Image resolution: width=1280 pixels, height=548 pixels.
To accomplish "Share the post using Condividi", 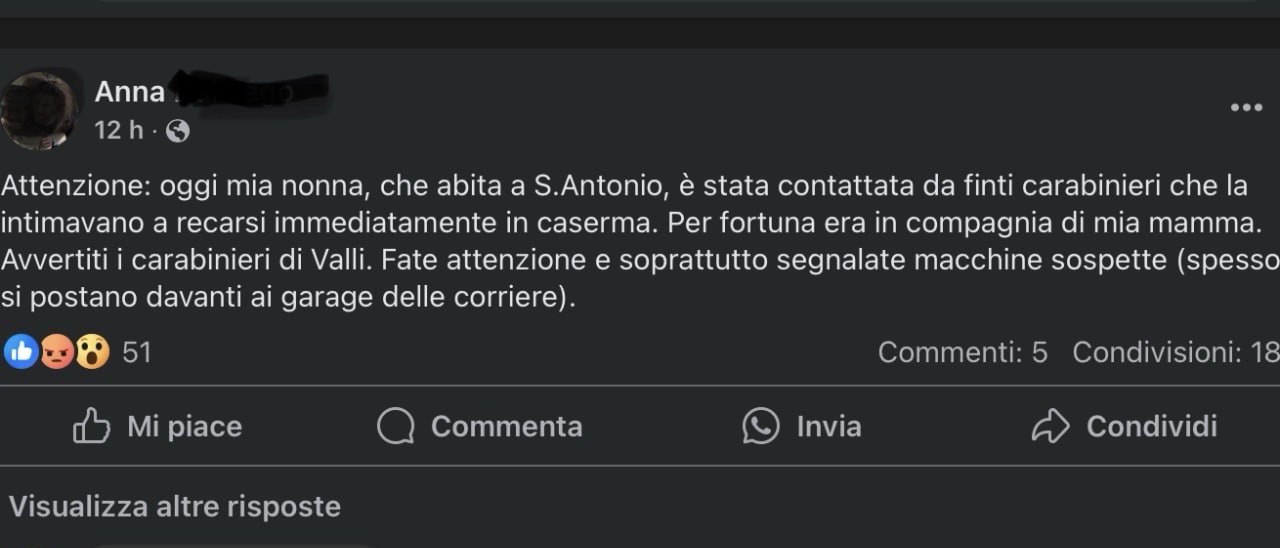I will 1152,427.
